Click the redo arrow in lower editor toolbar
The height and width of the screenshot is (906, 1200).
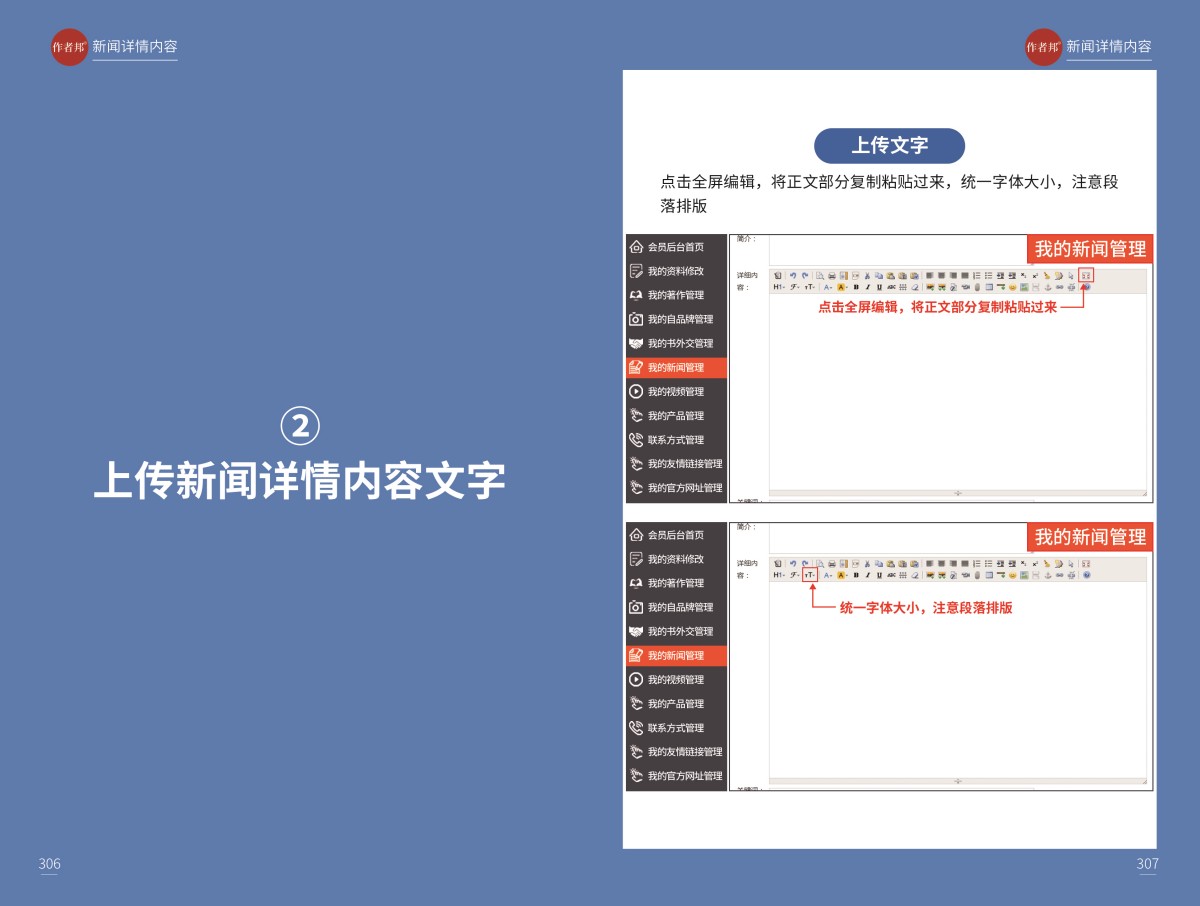click(804, 563)
